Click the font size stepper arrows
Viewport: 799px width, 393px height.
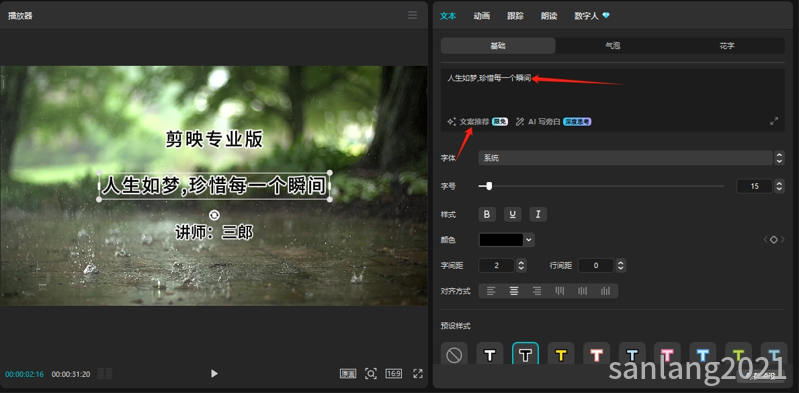point(779,186)
